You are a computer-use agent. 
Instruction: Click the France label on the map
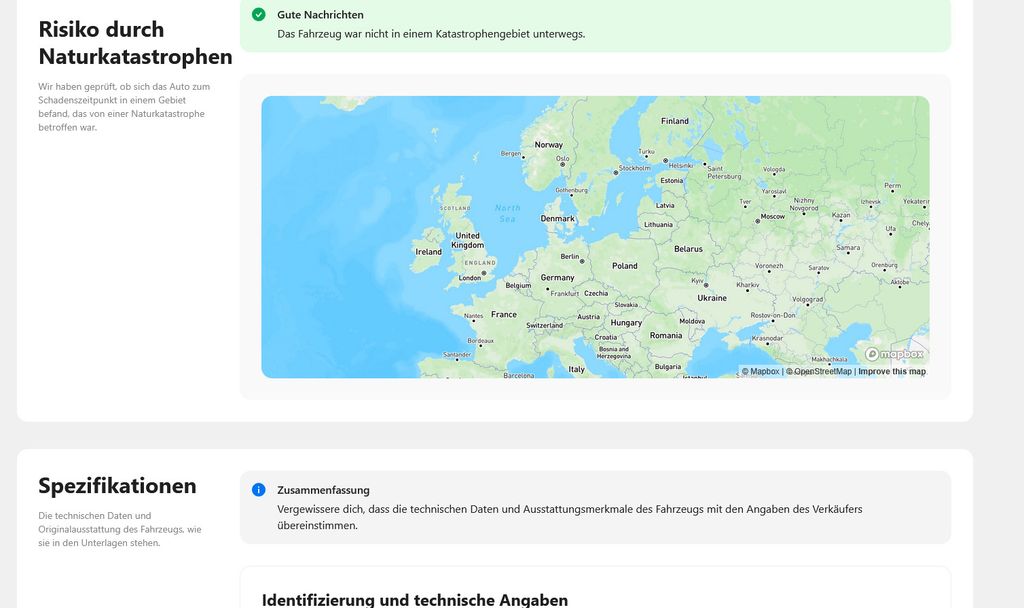504,314
